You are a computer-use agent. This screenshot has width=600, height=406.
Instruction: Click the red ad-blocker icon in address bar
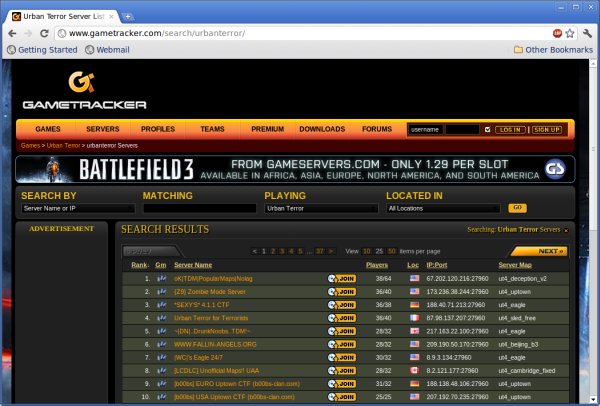click(x=557, y=34)
